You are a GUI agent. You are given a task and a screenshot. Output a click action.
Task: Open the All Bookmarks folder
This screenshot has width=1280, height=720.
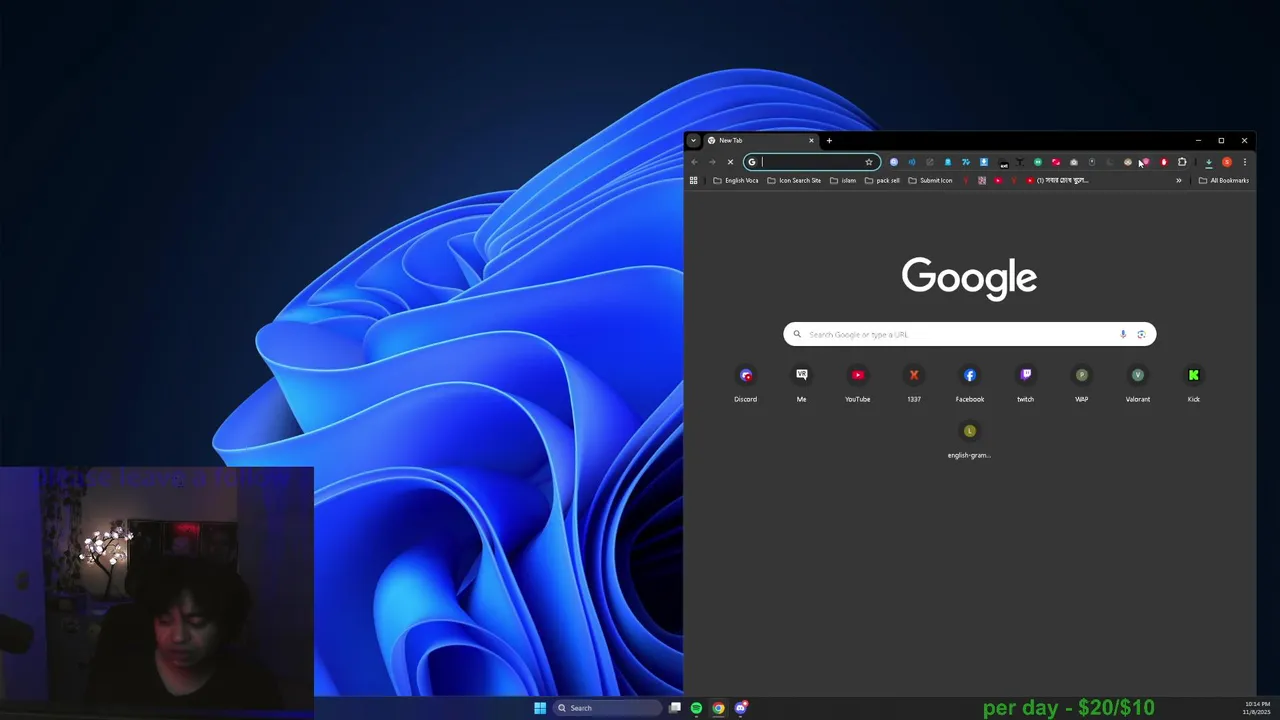pos(1224,181)
